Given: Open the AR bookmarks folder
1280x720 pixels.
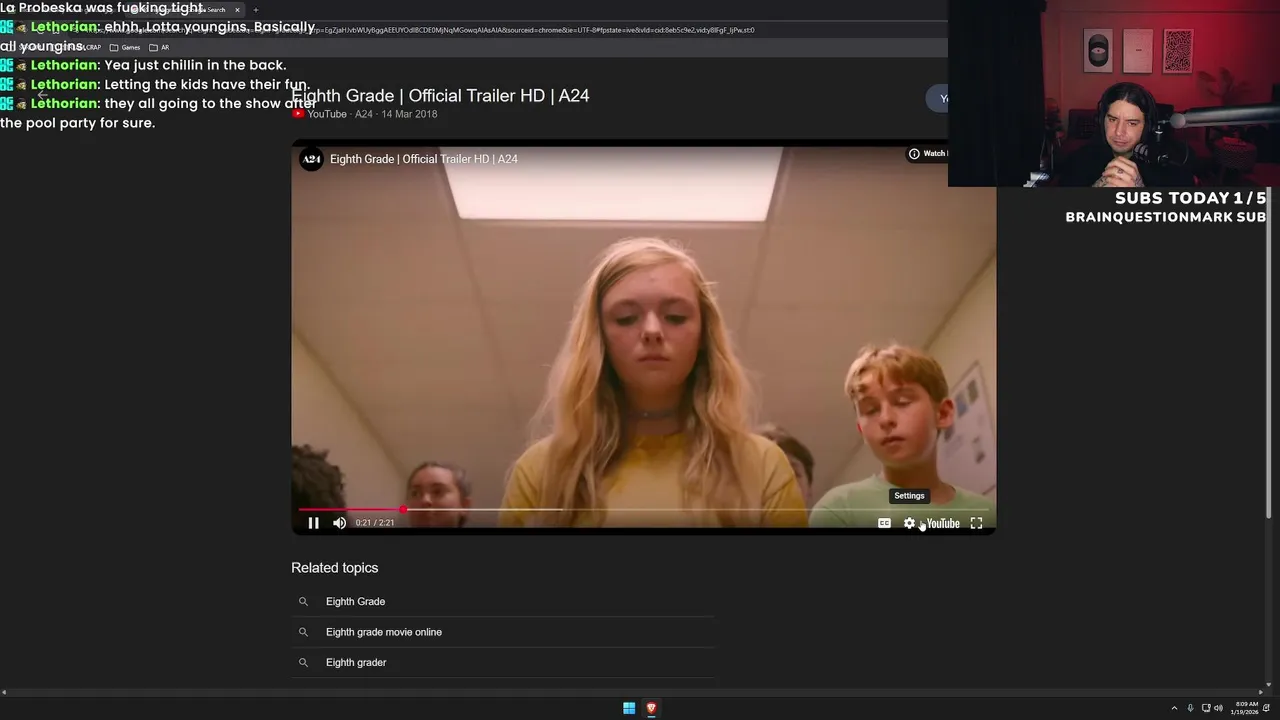Looking at the screenshot, I should (x=159, y=47).
